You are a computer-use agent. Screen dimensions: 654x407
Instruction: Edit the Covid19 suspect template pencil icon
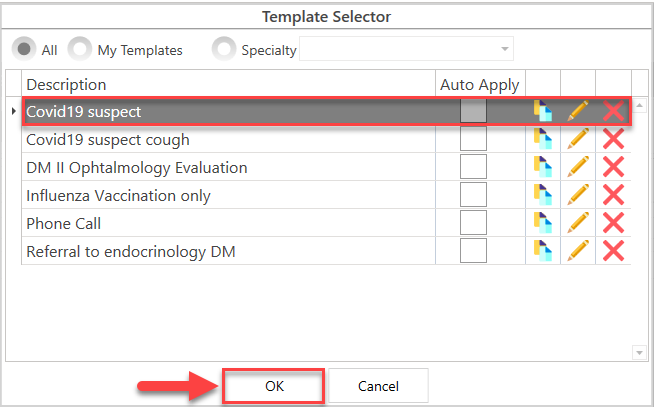(x=578, y=111)
